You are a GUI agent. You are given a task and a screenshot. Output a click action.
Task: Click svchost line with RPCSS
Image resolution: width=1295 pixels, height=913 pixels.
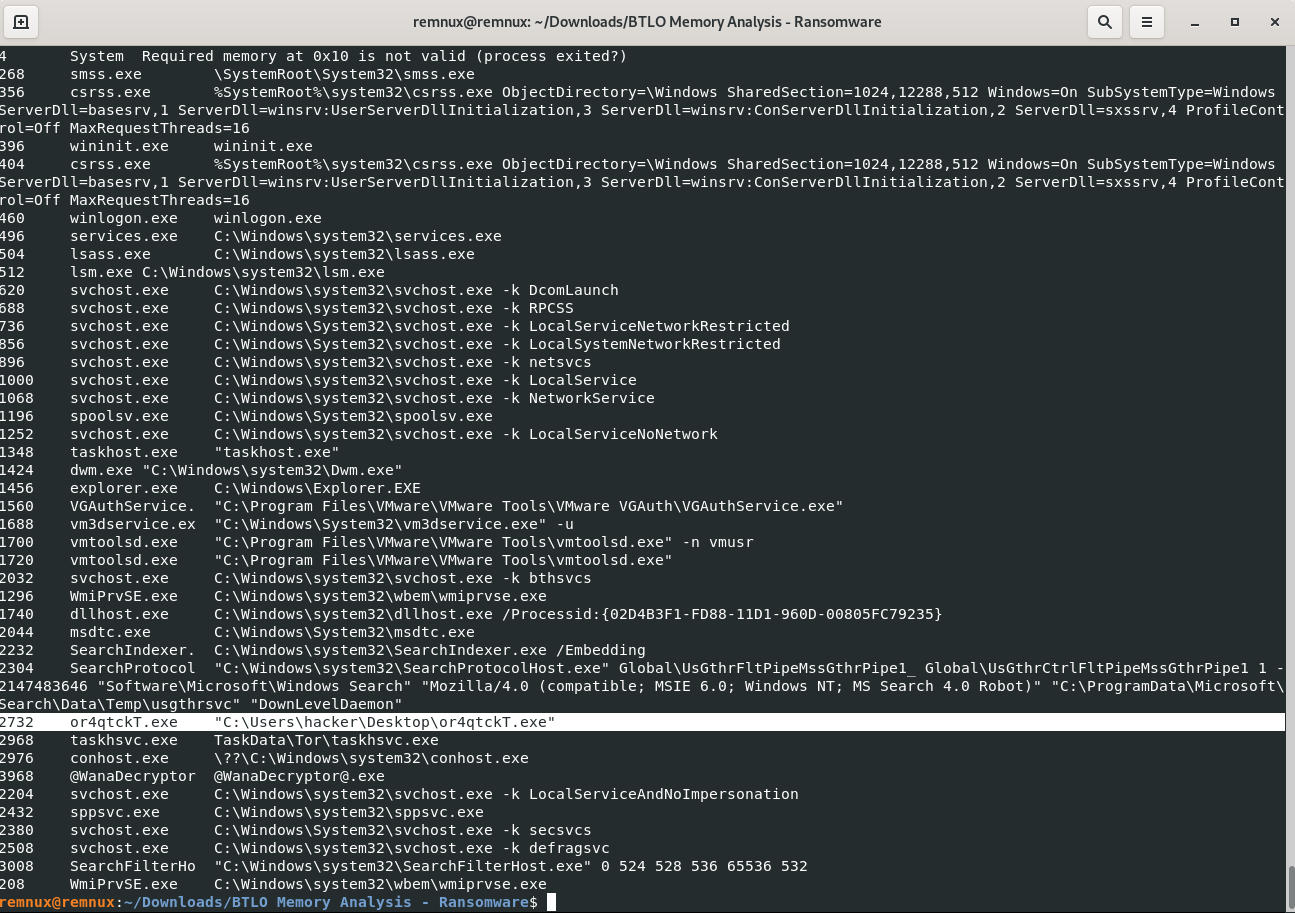click(x=287, y=308)
